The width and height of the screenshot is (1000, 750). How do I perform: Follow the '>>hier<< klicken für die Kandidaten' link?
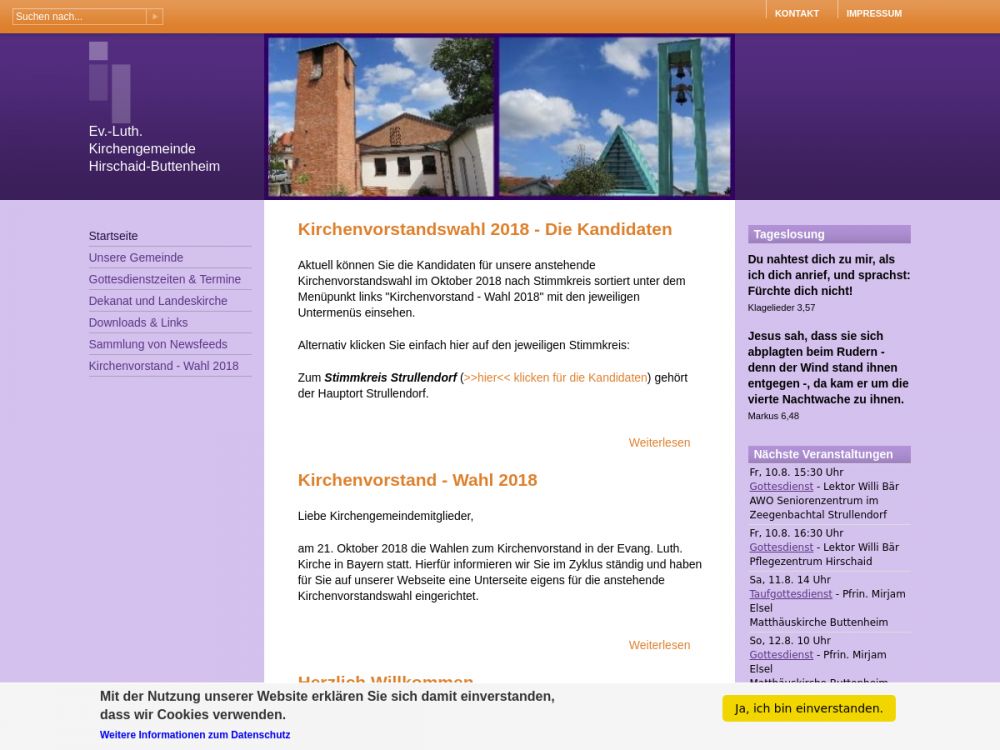[555, 377]
